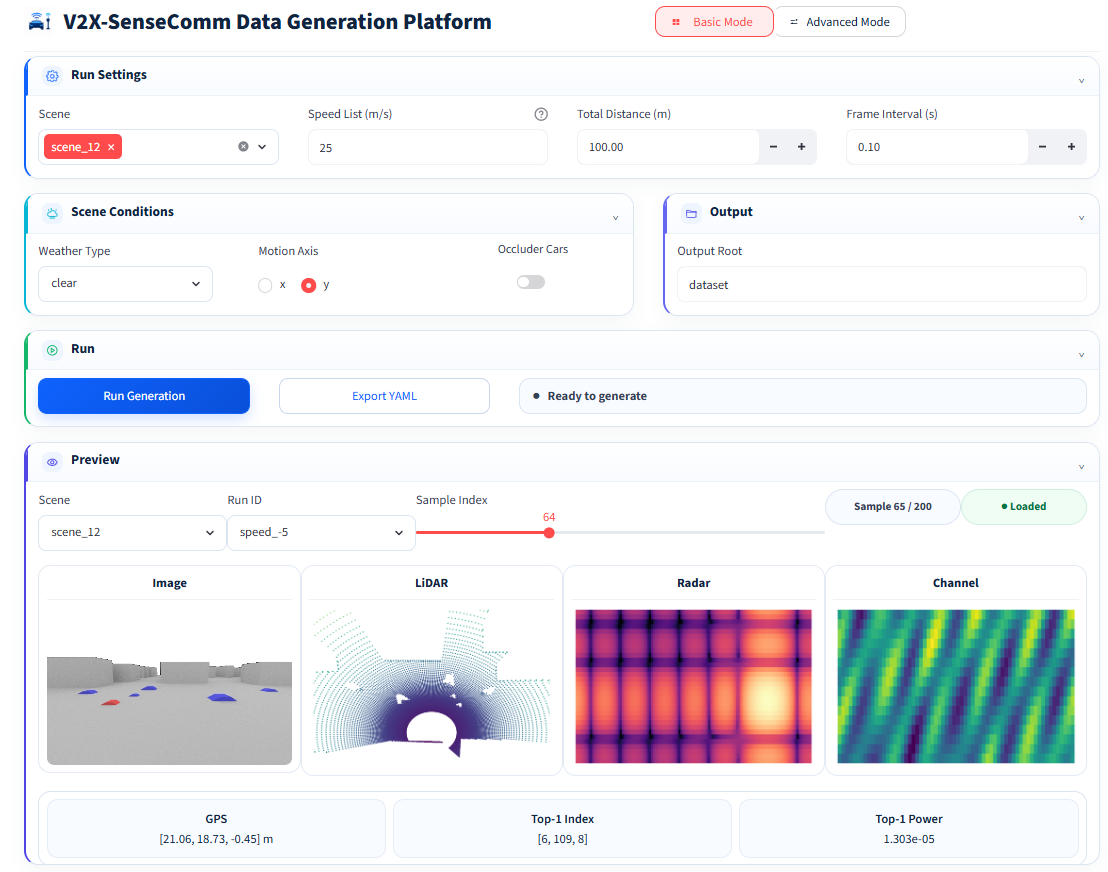Open Speed List help question-mark icon
1108x872 pixels.
pyautogui.click(x=541, y=114)
